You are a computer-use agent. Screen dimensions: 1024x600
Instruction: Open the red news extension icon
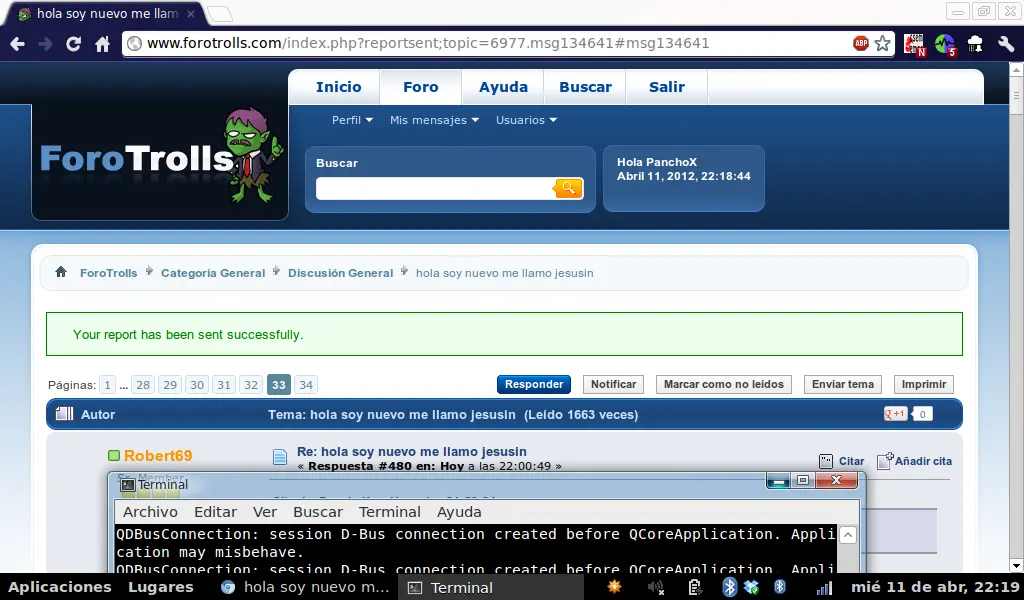click(914, 44)
